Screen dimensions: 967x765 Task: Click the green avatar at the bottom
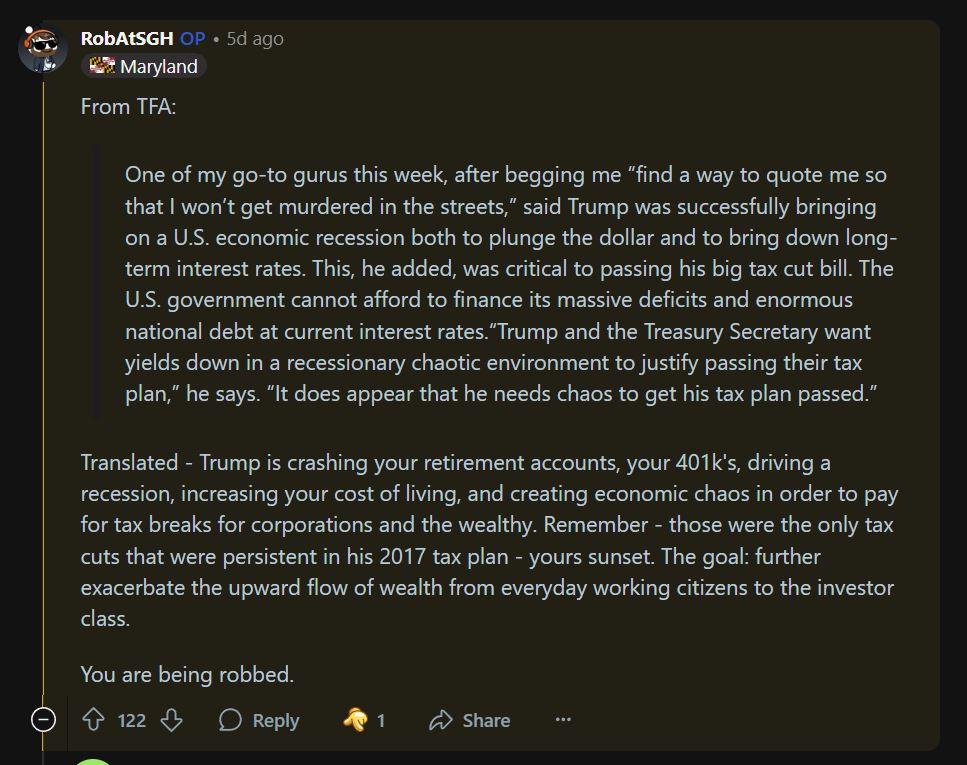point(94,761)
